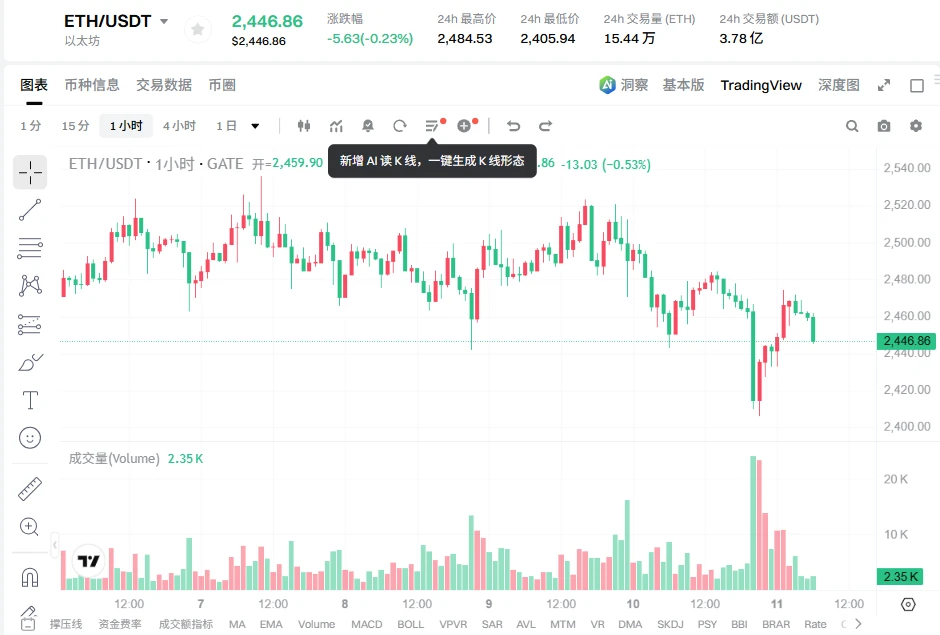Click the replay/refresh circular arrow icon
This screenshot has height=635, width=940.
(400, 126)
